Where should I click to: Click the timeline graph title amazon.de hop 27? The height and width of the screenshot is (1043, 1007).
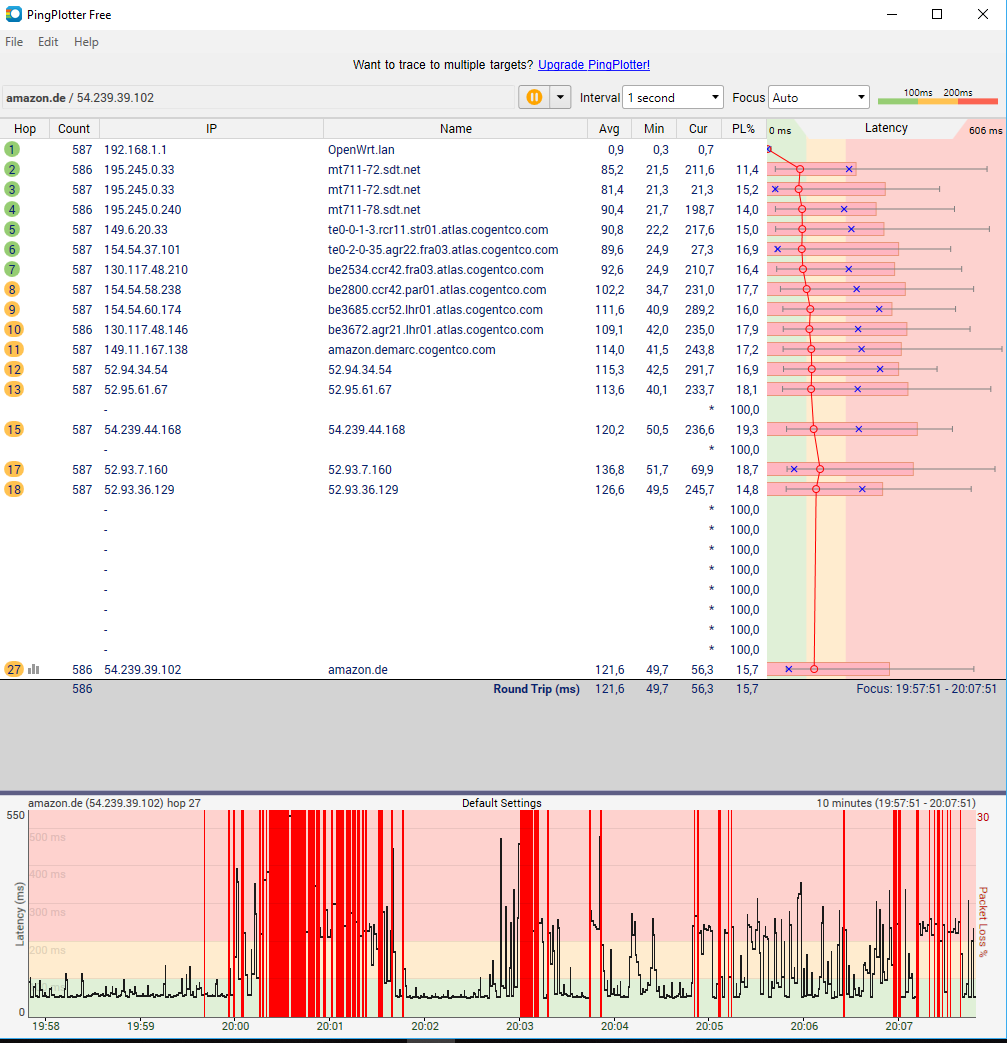coord(114,803)
